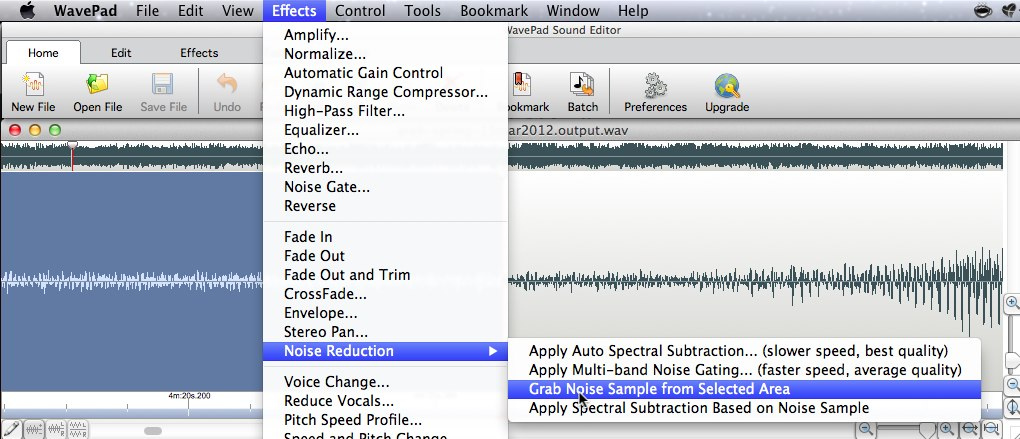
Task: Click zoom full width icon at bottom right
Action: point(991,429)
